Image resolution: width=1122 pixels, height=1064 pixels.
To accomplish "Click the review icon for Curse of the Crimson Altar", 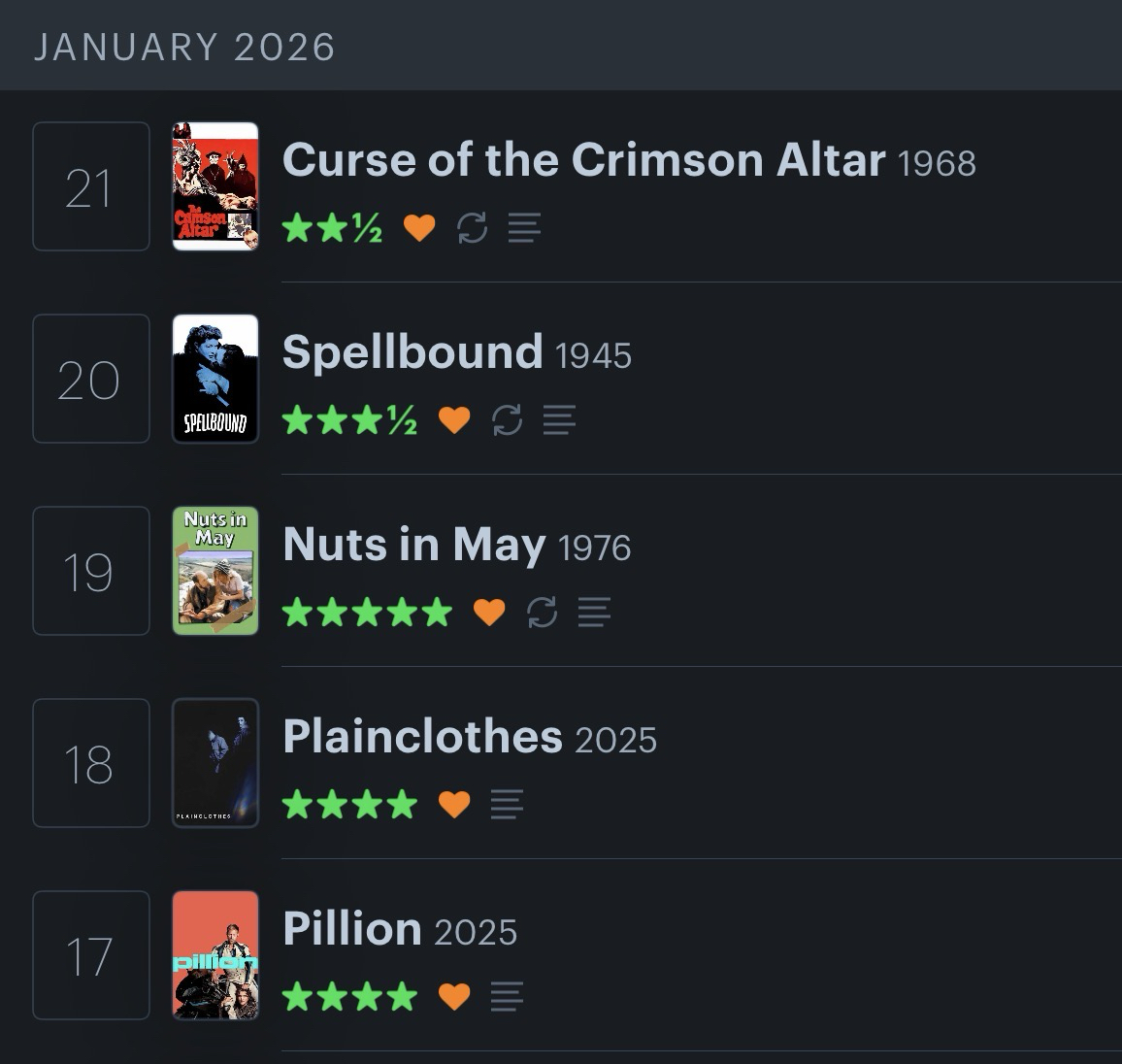I will 524,228.
